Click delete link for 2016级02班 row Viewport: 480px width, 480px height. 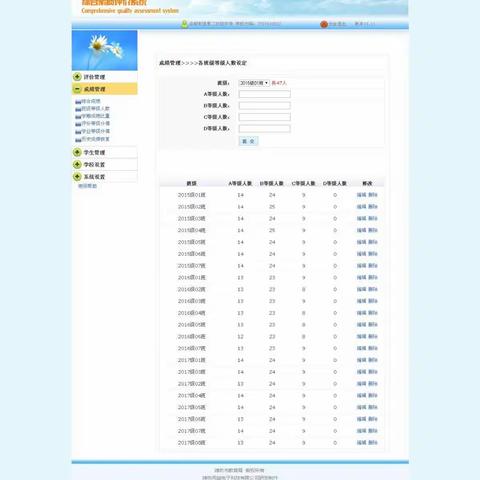pyautogui.click(x=373, y=289)
